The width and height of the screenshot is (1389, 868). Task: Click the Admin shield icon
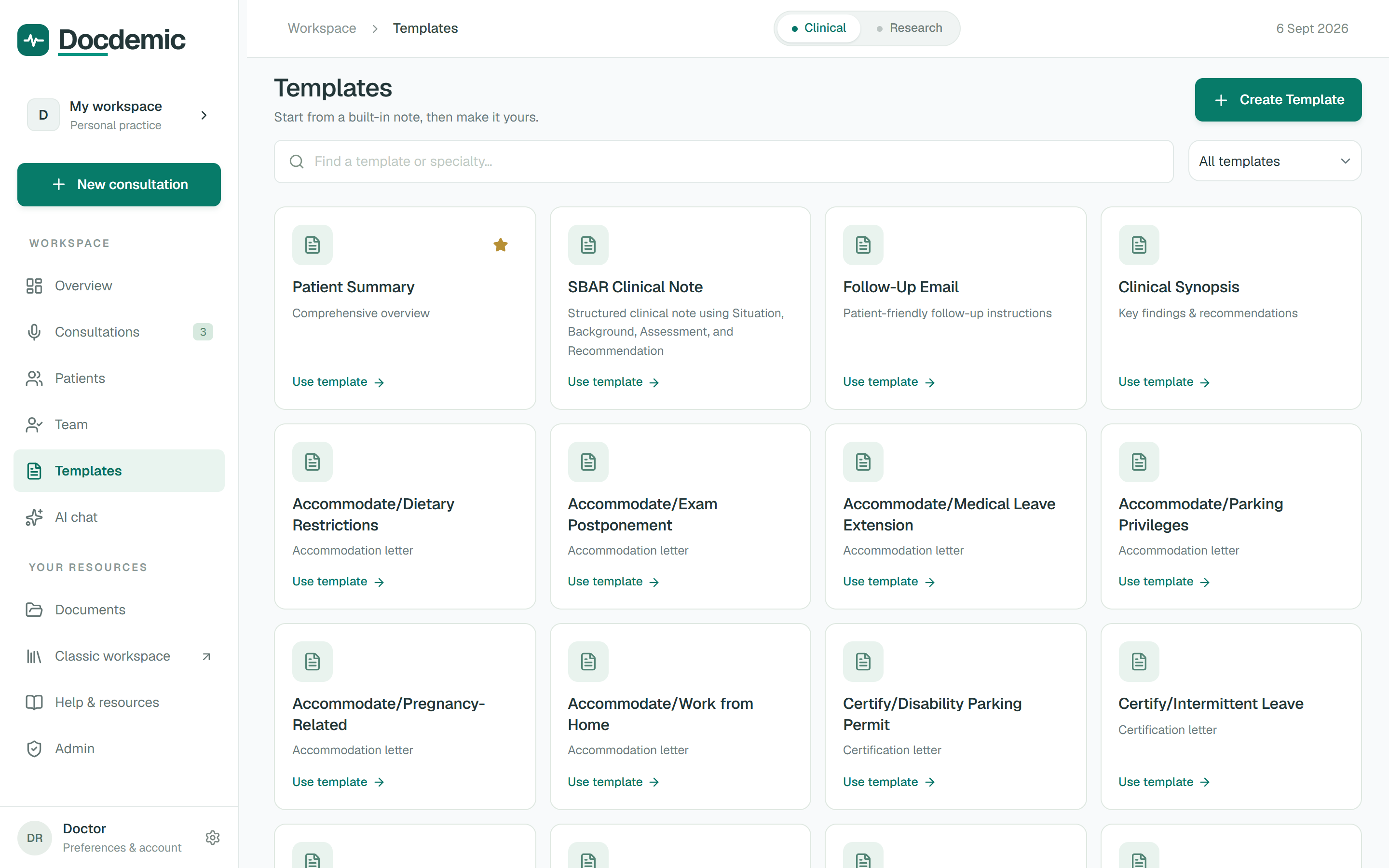click(34, 748)
